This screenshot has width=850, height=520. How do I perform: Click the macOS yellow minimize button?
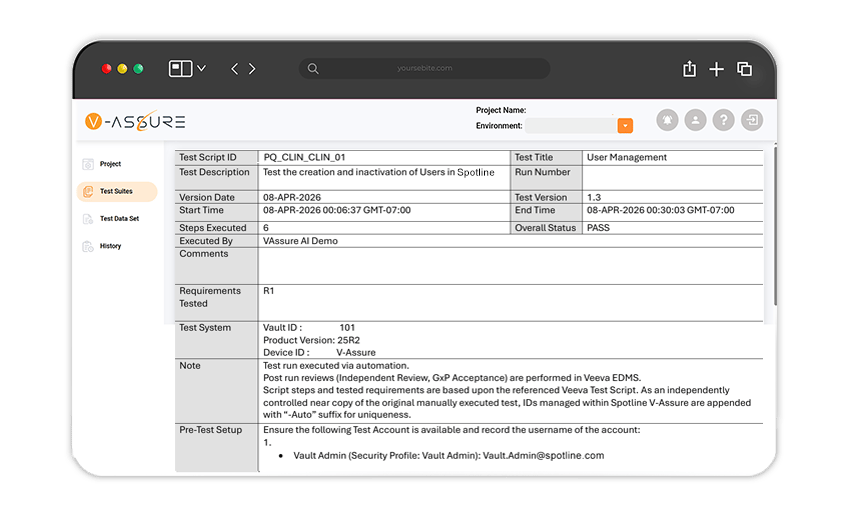(123, 69)
